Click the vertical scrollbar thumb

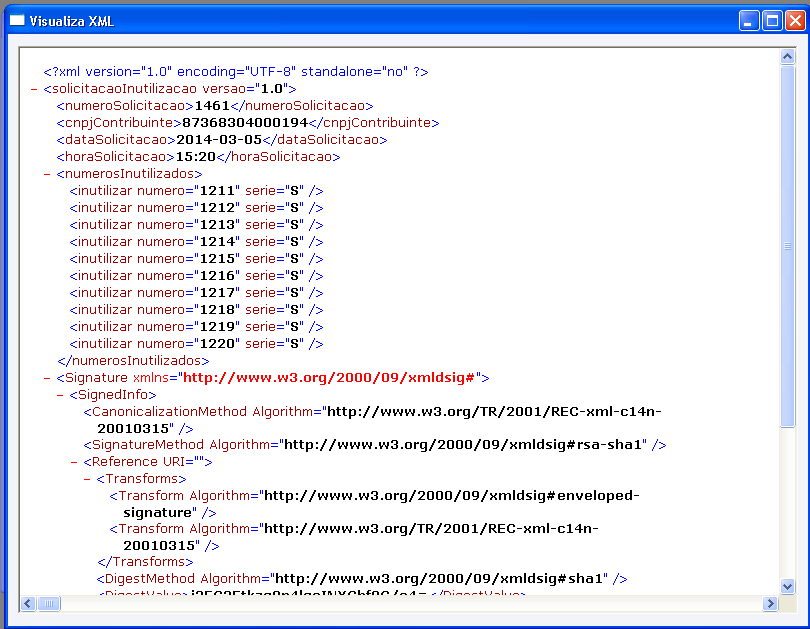787,246
